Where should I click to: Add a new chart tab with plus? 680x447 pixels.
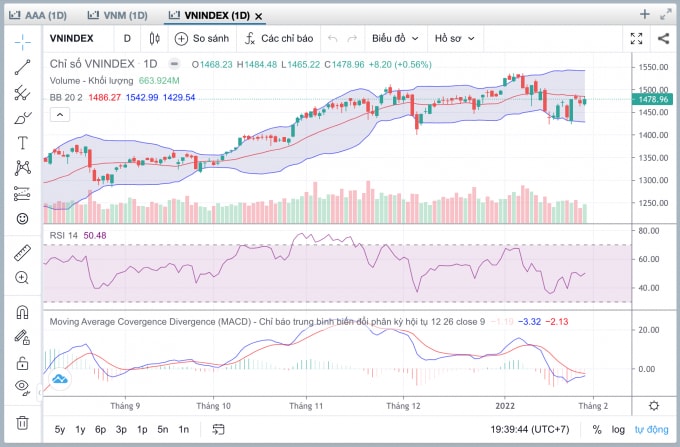click(x=645, y=14)
